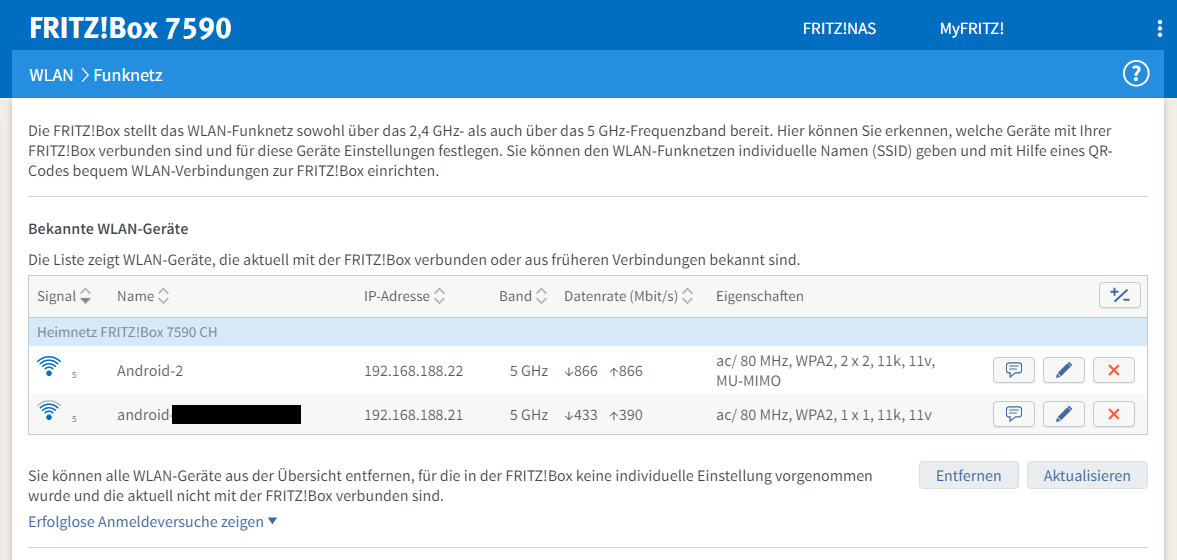The height and width of the screenshot is (560, 1177).
Task: Sort the list by IP-Adresse
Action: tap(404, 297)
